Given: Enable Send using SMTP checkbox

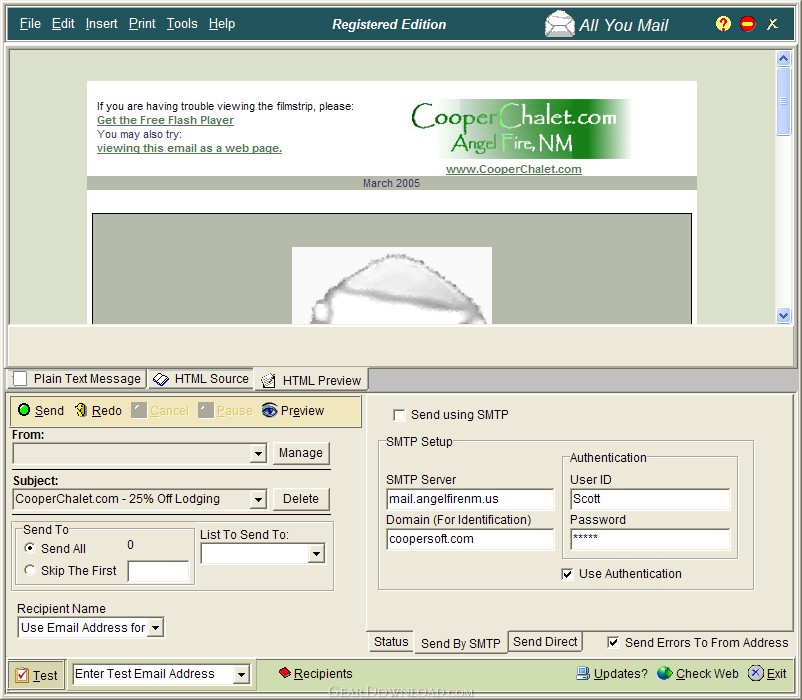Looking at the screenshot, I should (x=399, y=415).
